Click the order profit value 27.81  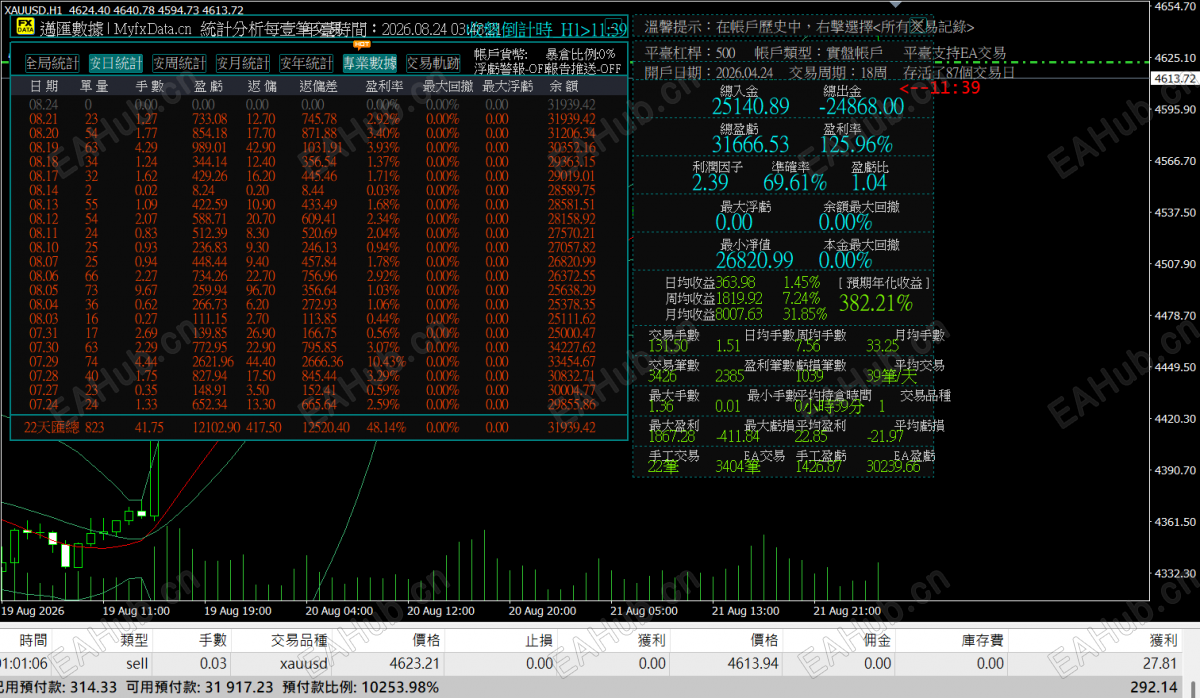point(1161,663)
